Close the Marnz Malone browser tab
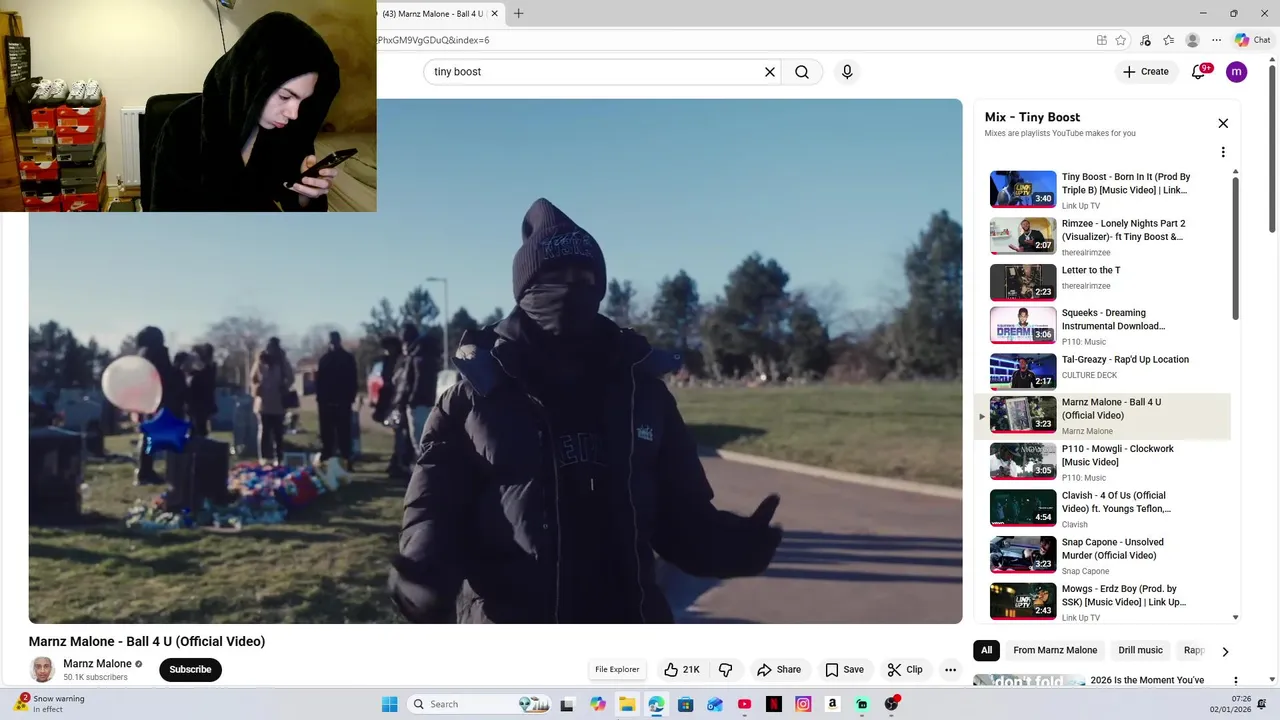The height and width of the screenshot is (720, 1280). (496, 14)
